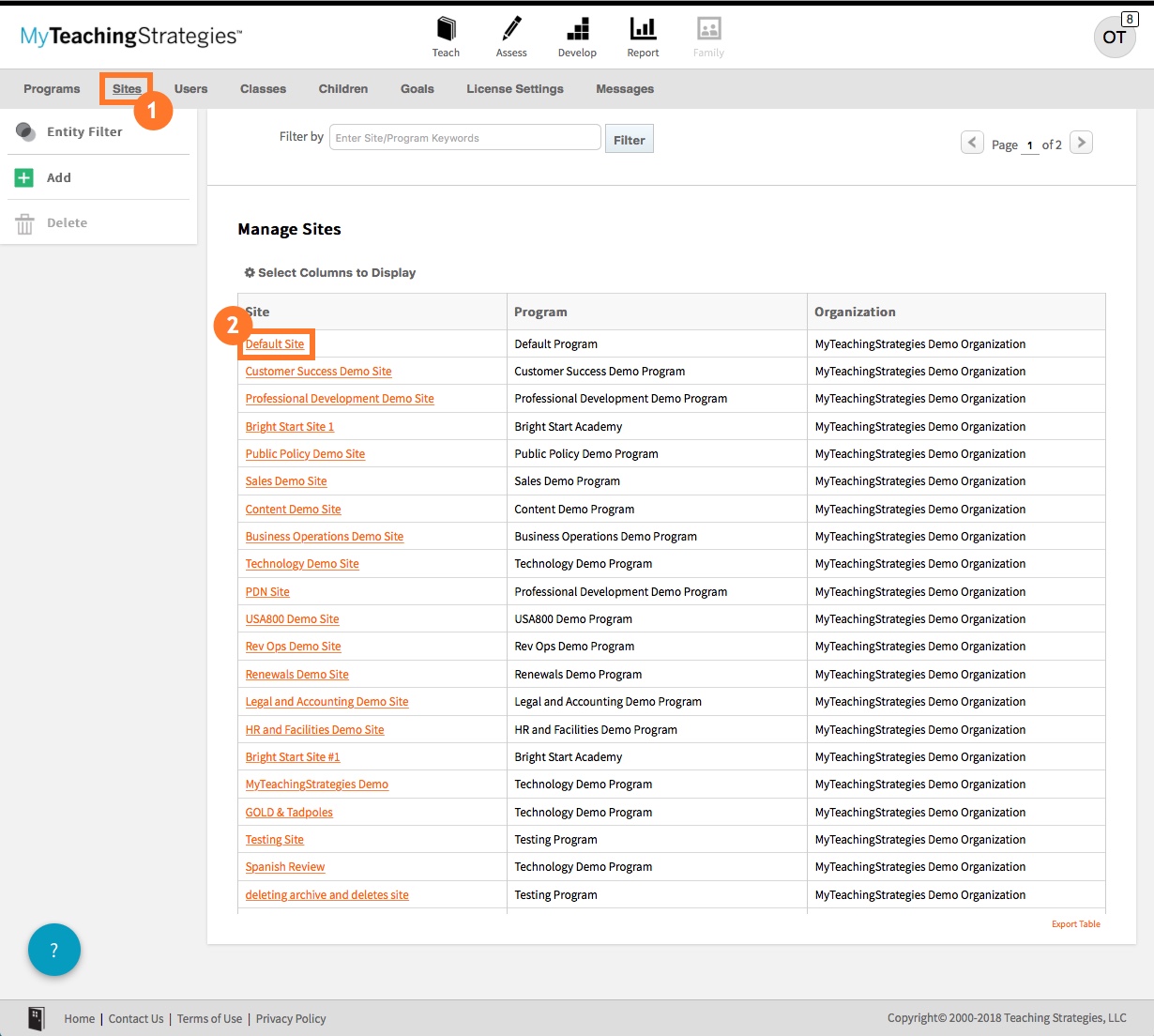1154x1036 pixels.
Task: Select the Teach icon in the header
Action: pyautogui.click(x=446, y=28)
